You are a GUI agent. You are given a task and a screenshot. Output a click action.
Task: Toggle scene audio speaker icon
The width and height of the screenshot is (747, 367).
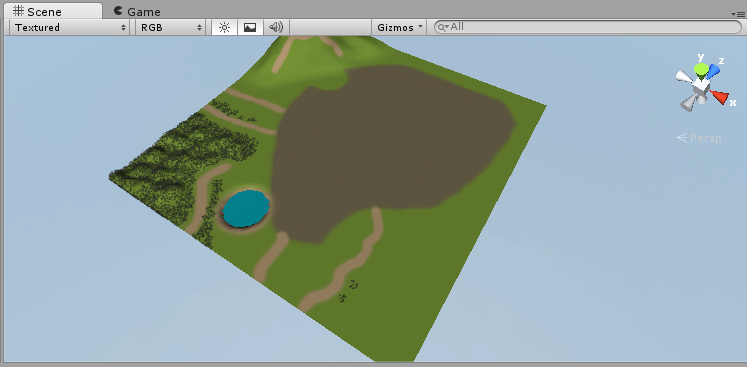pos(276,28)
